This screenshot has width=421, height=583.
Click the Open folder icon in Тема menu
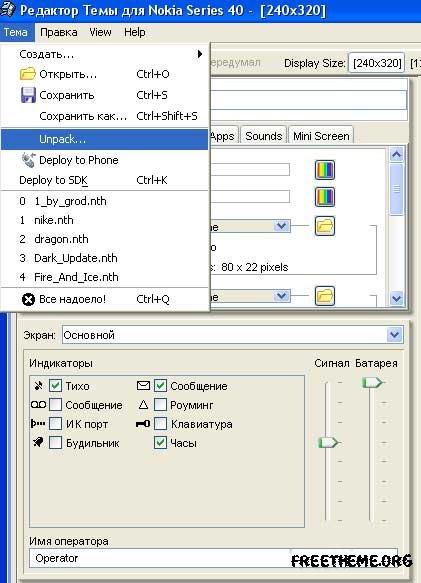click(28, 74)
